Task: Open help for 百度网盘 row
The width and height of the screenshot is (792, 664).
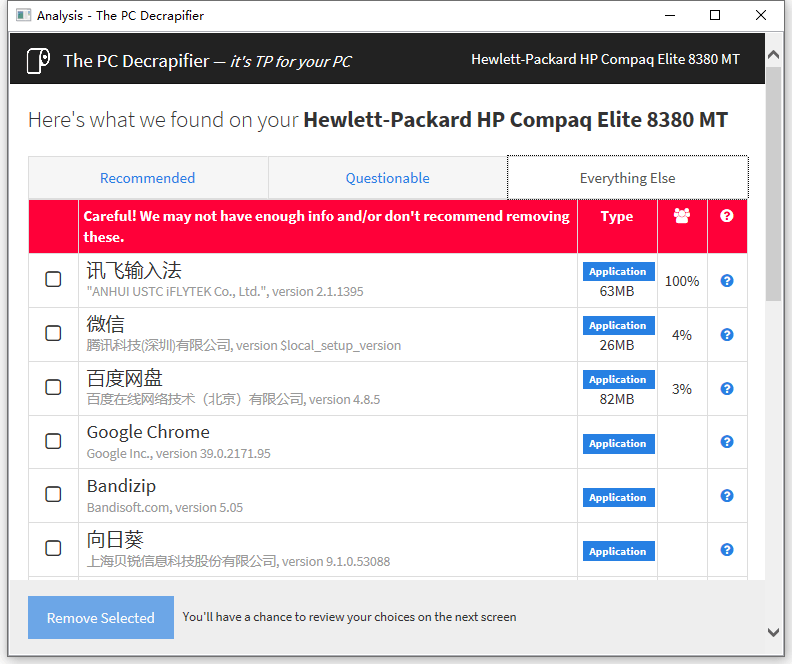Action: [727, 389]
